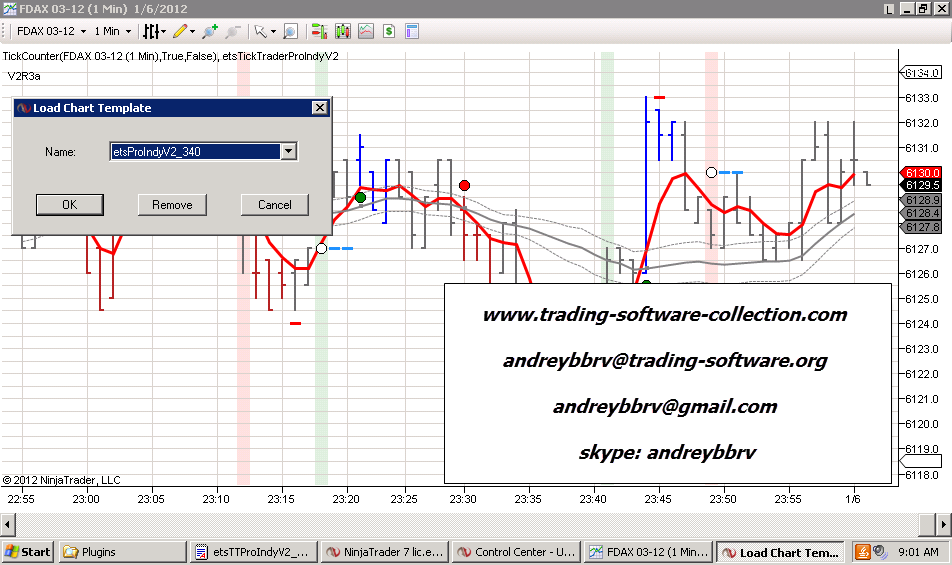Screen dimensions: 952x565
Task: Click the Remove template button
Action: click(172, 205)
